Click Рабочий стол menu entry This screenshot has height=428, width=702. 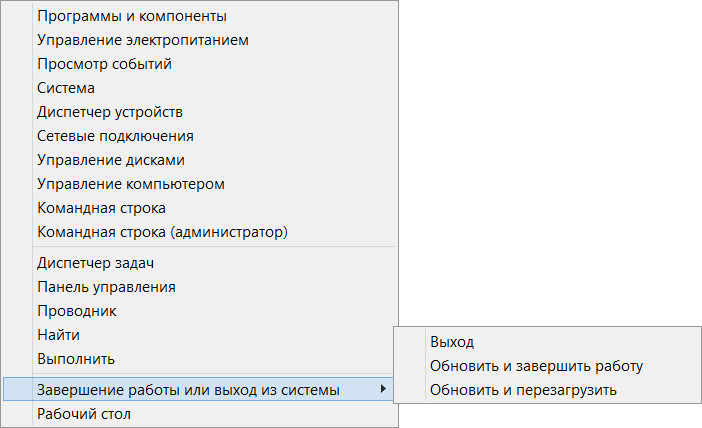pyautogui.click(x=83, y=413)
